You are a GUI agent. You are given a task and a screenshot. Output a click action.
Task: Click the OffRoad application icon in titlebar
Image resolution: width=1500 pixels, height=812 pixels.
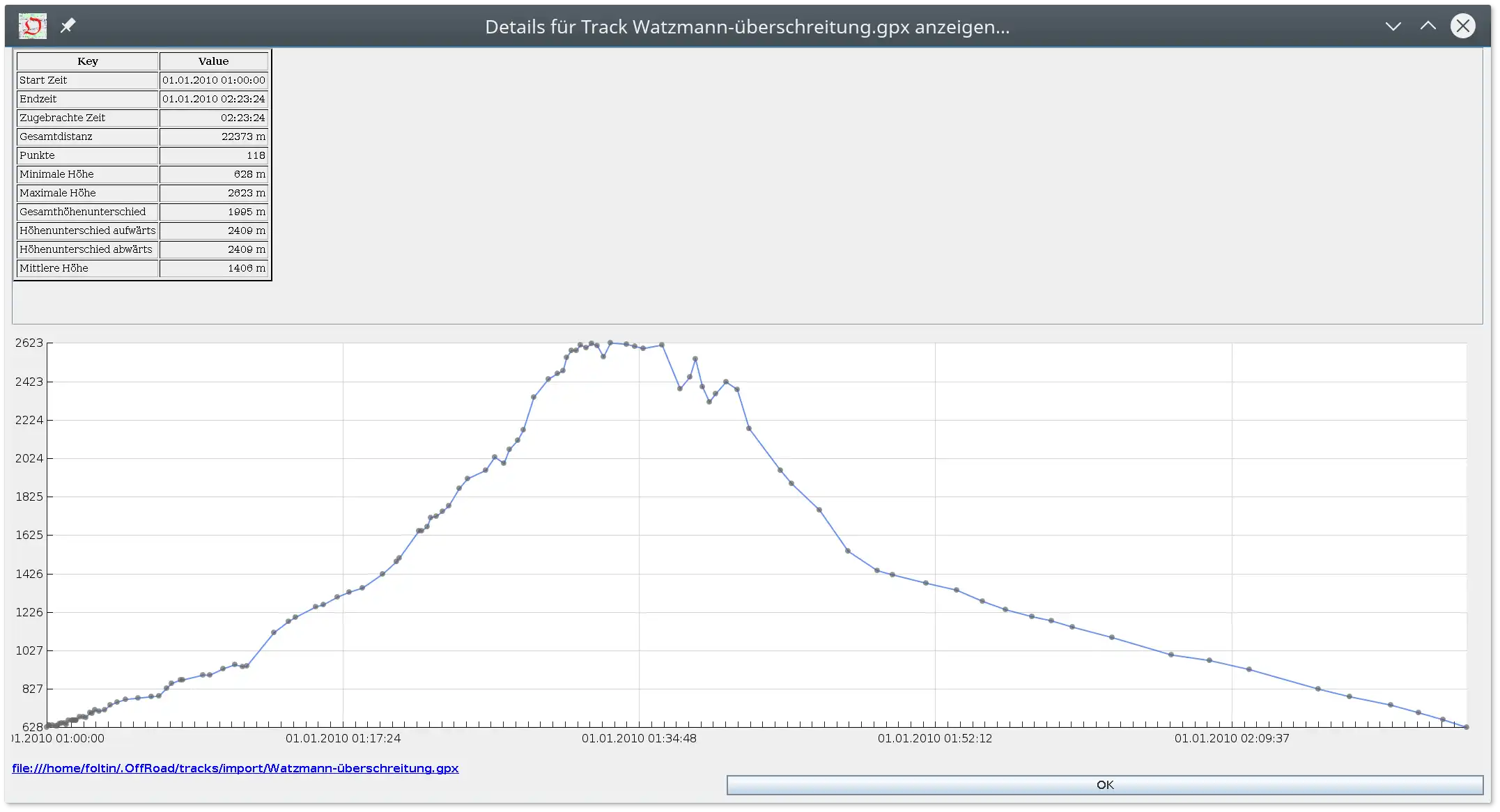tap(32, 26)
